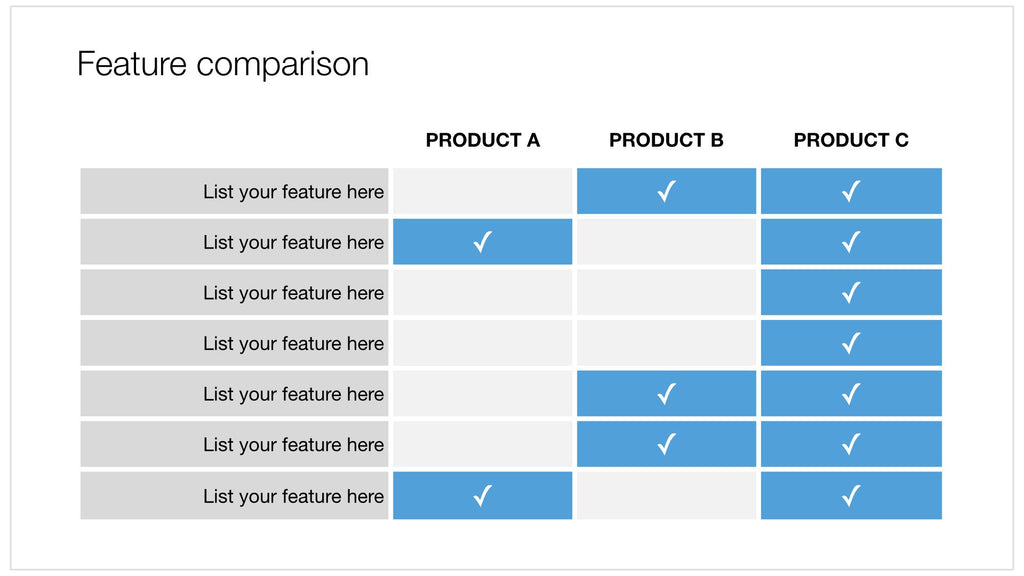
Task: Toggle empty Product A cell in first row
Action: click(482, 191)
